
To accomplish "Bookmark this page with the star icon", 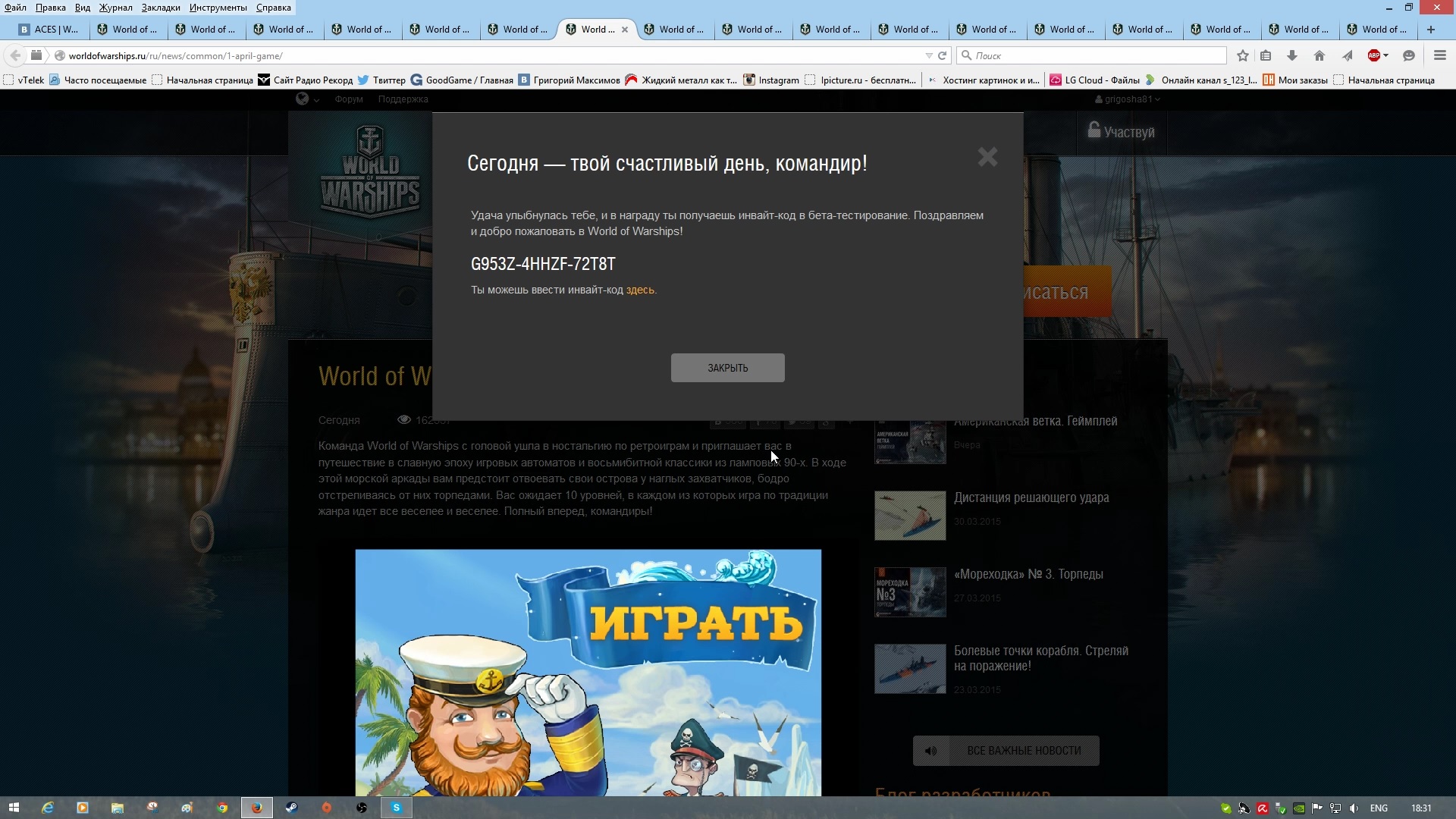I will (x=1242, y=55).
